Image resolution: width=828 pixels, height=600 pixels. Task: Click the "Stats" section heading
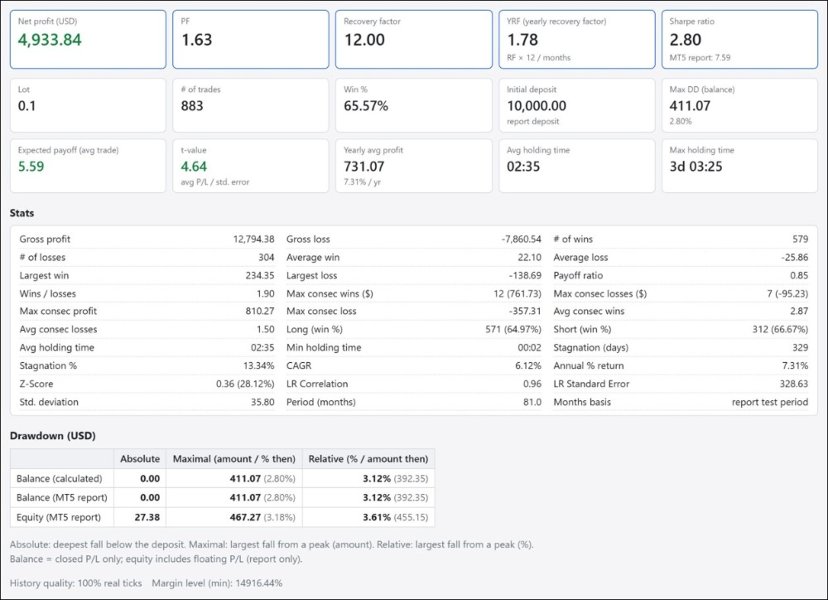pos(22,213)
